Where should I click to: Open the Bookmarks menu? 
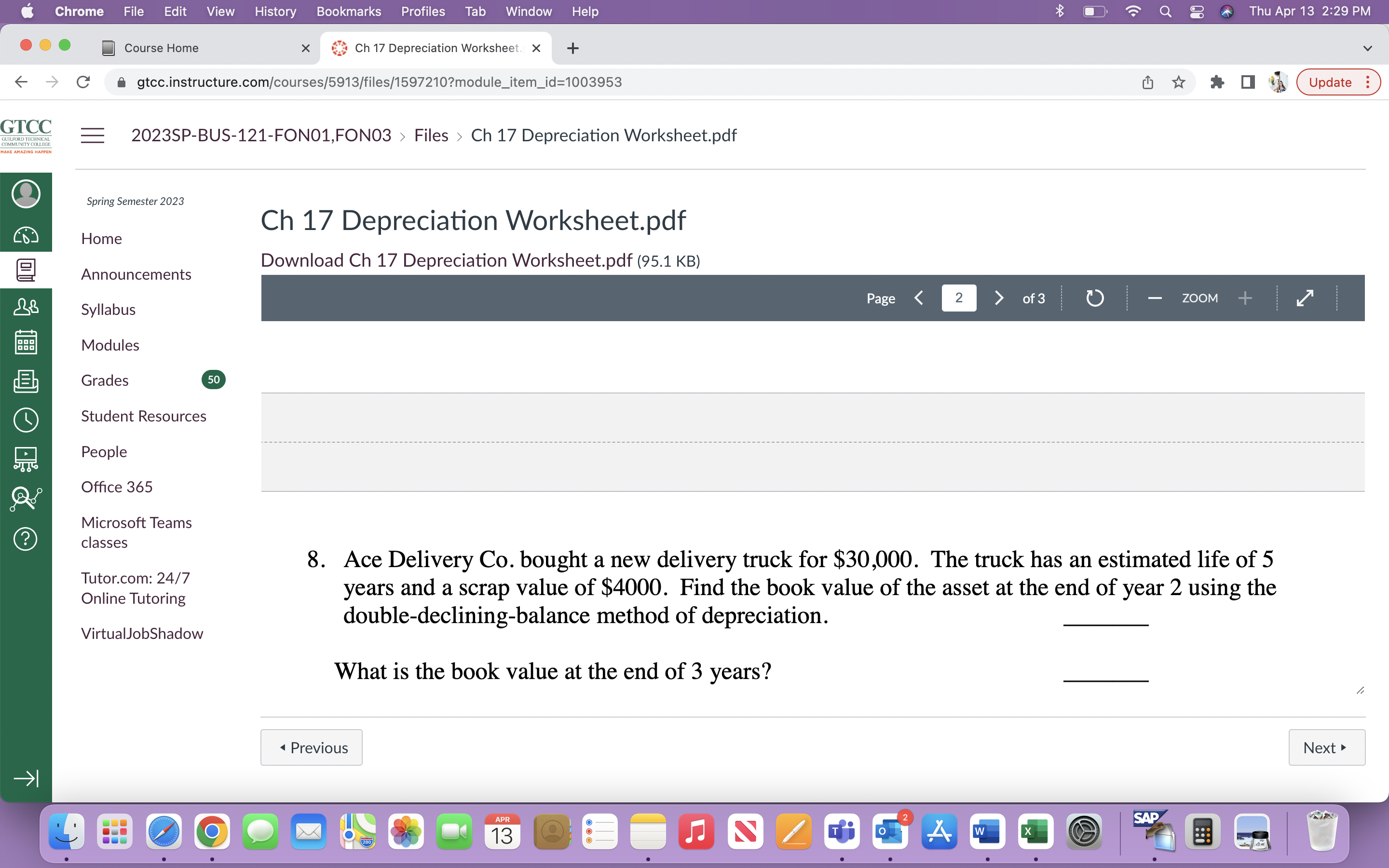click(348, 12)
